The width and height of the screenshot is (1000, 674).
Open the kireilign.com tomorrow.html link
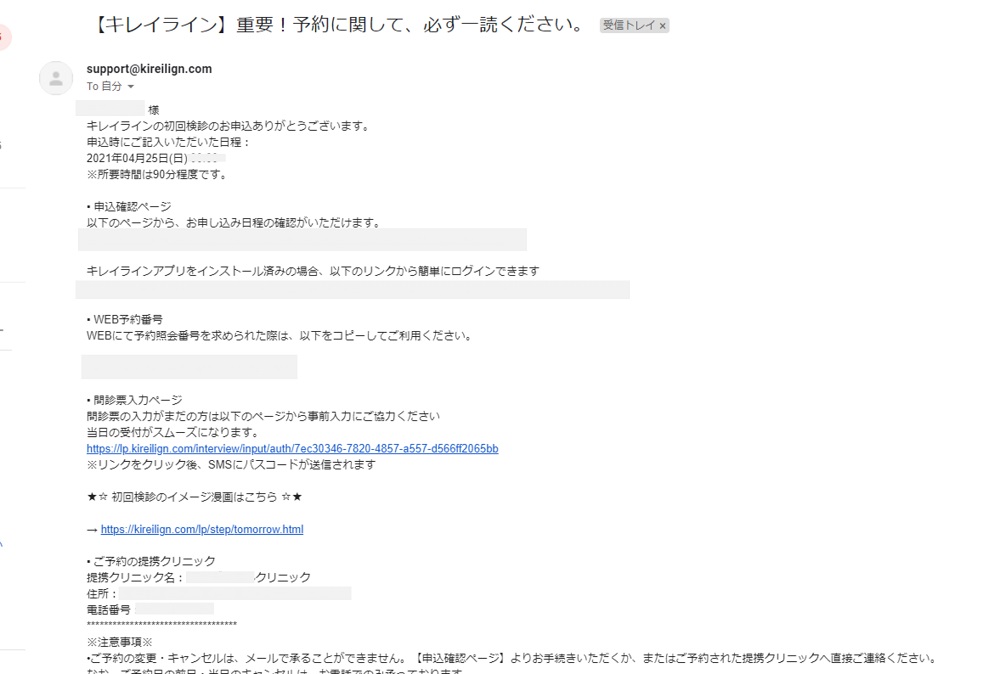coord(202,529)
